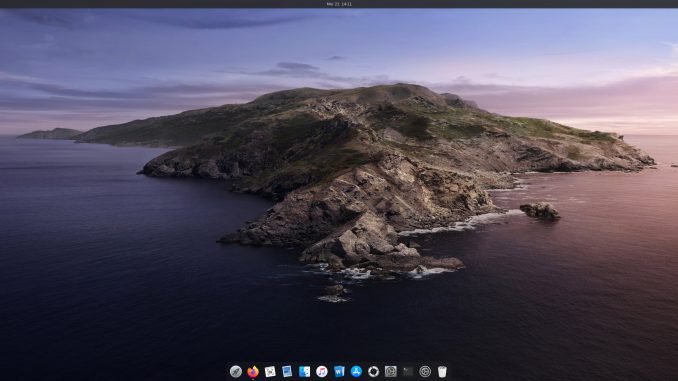Launch Firefox from the dock
This screenshot has height=381, width=678.
click(253, 371)
